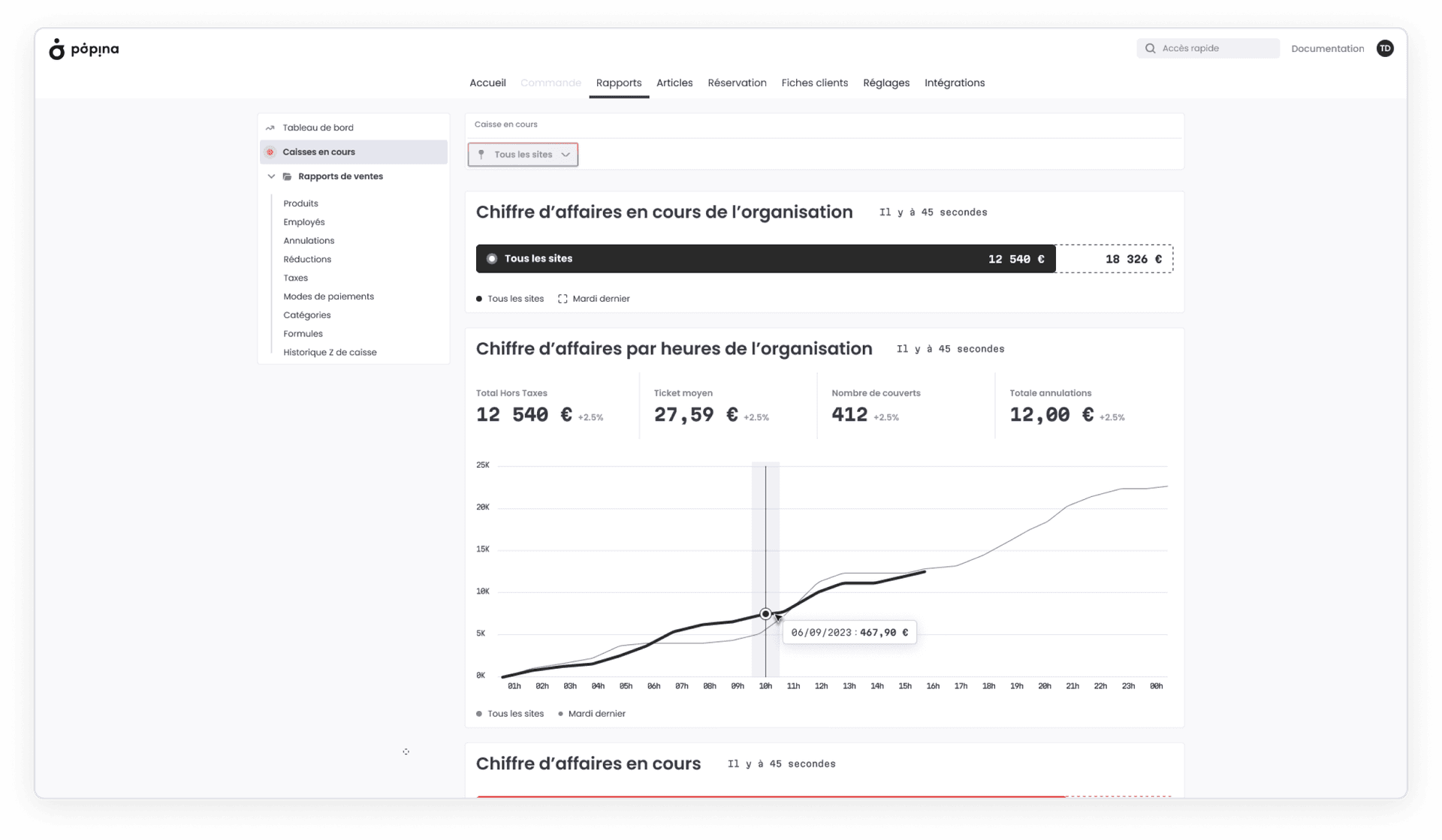Click the black revenue progress bar
Viewport: 1442px width, 840px height.
(x=765, y=258)
